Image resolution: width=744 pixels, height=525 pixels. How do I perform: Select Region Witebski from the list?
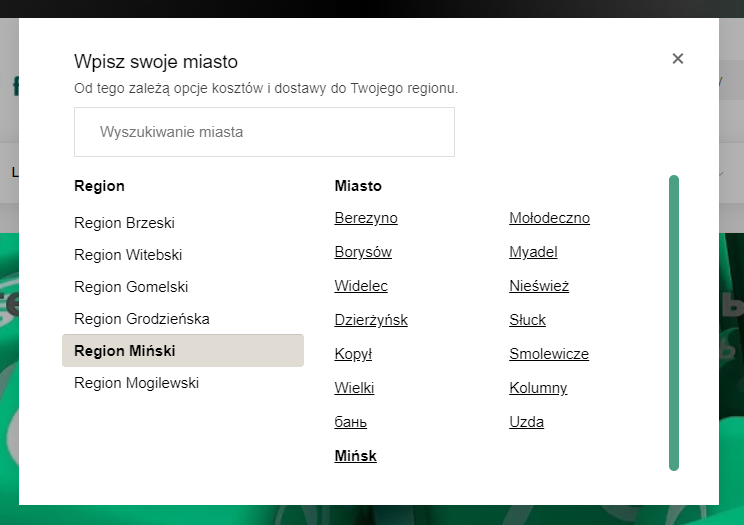(x=128, y=255)
